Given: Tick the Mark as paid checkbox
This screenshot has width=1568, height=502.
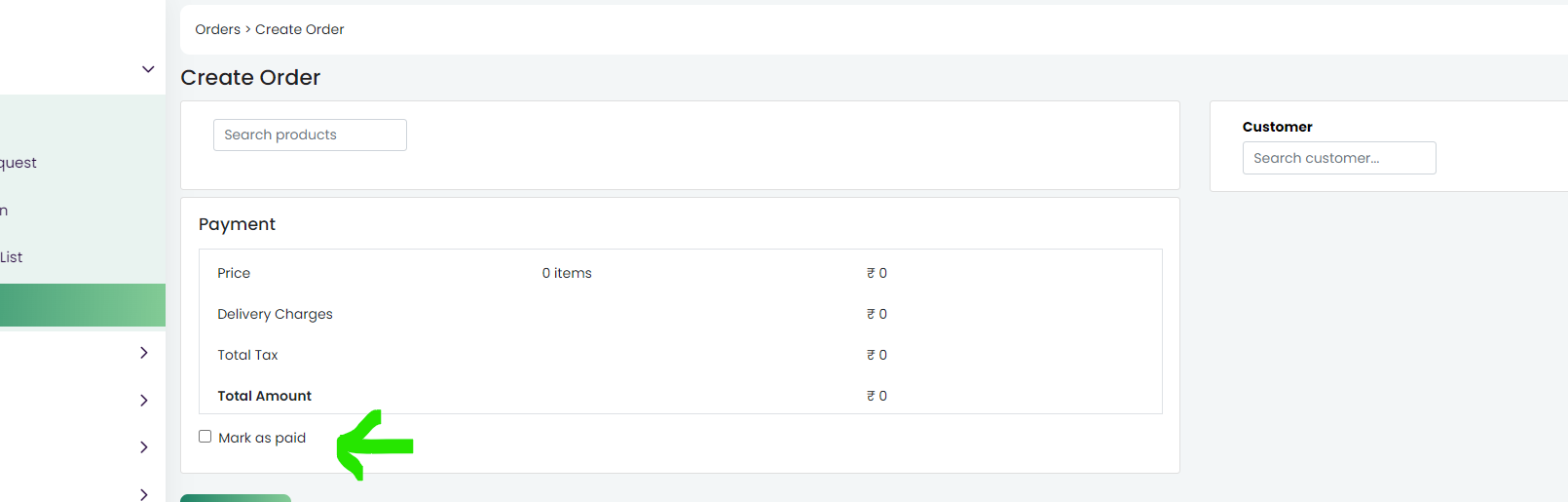Looking at the screenshot, I should click(205, 437).
